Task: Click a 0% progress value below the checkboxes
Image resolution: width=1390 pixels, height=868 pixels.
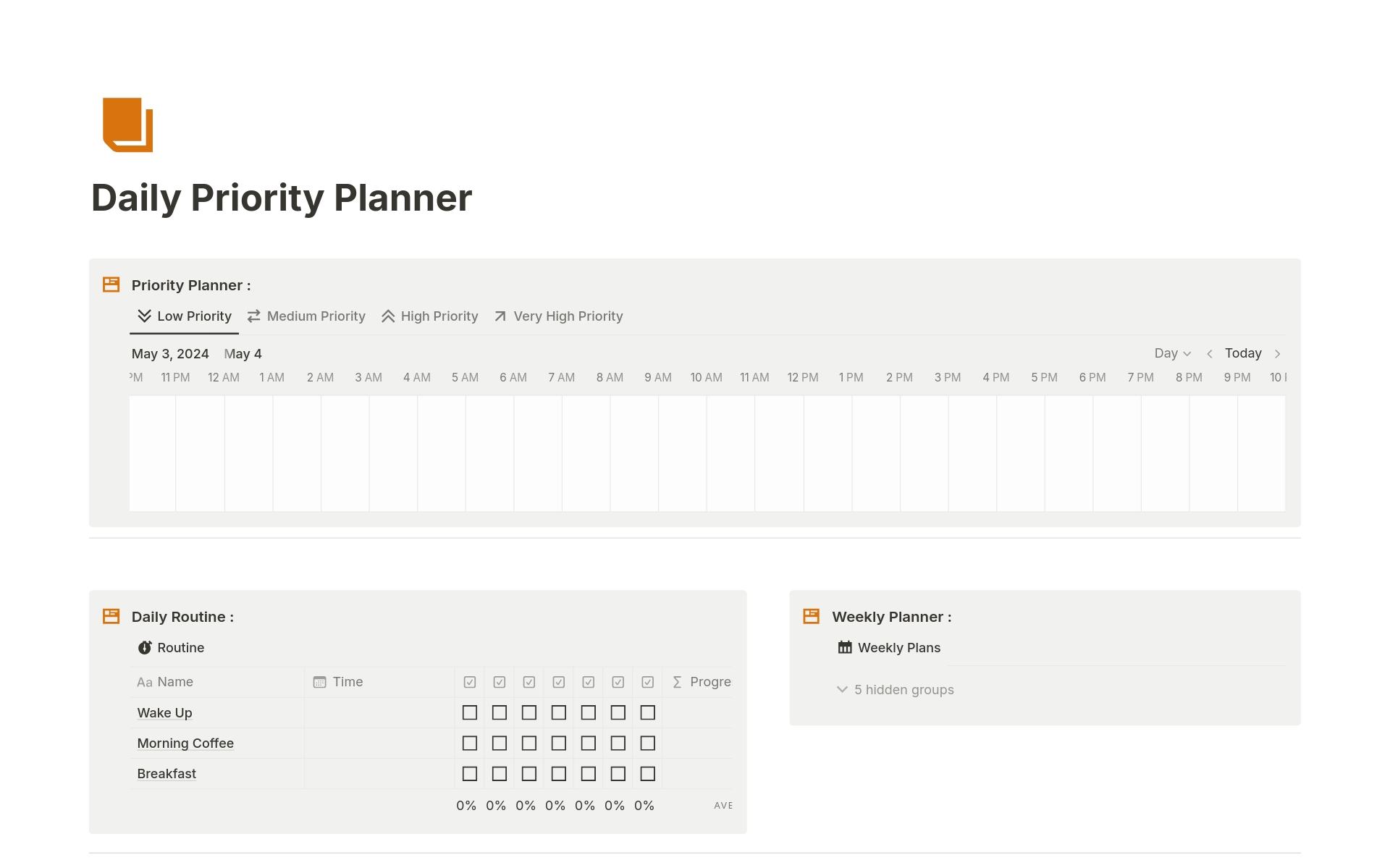Action: click(466, 805)
